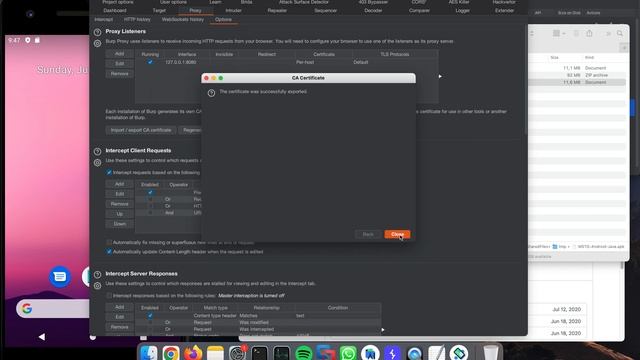The image size is (640, 360).
Task: Tap the Google search bar on the Android emulator
Action: click(53, 309)
